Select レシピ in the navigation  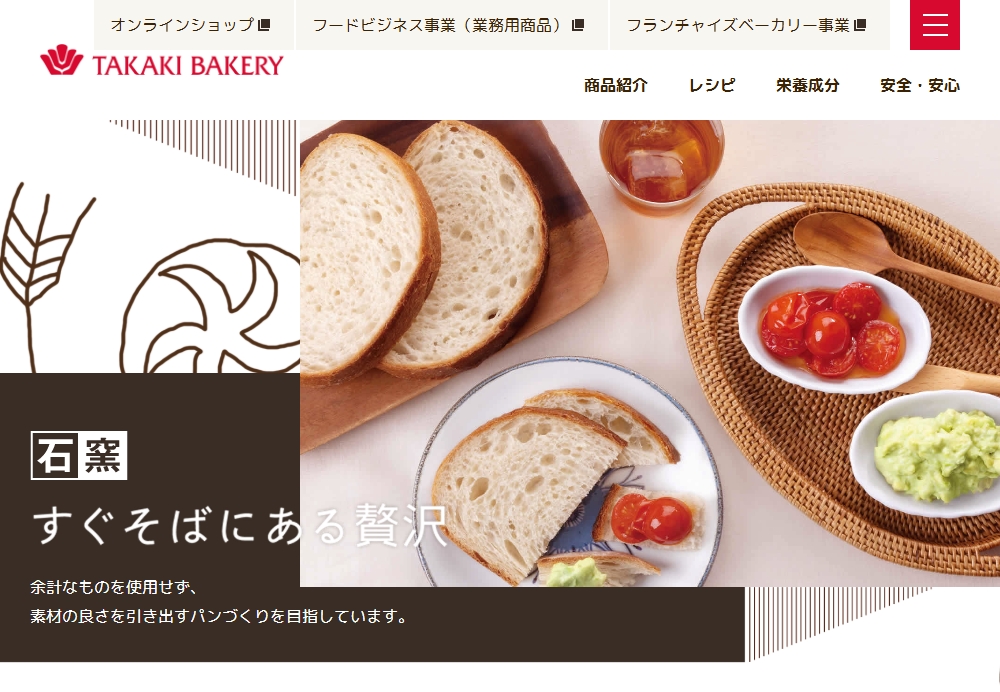point(712,85)
